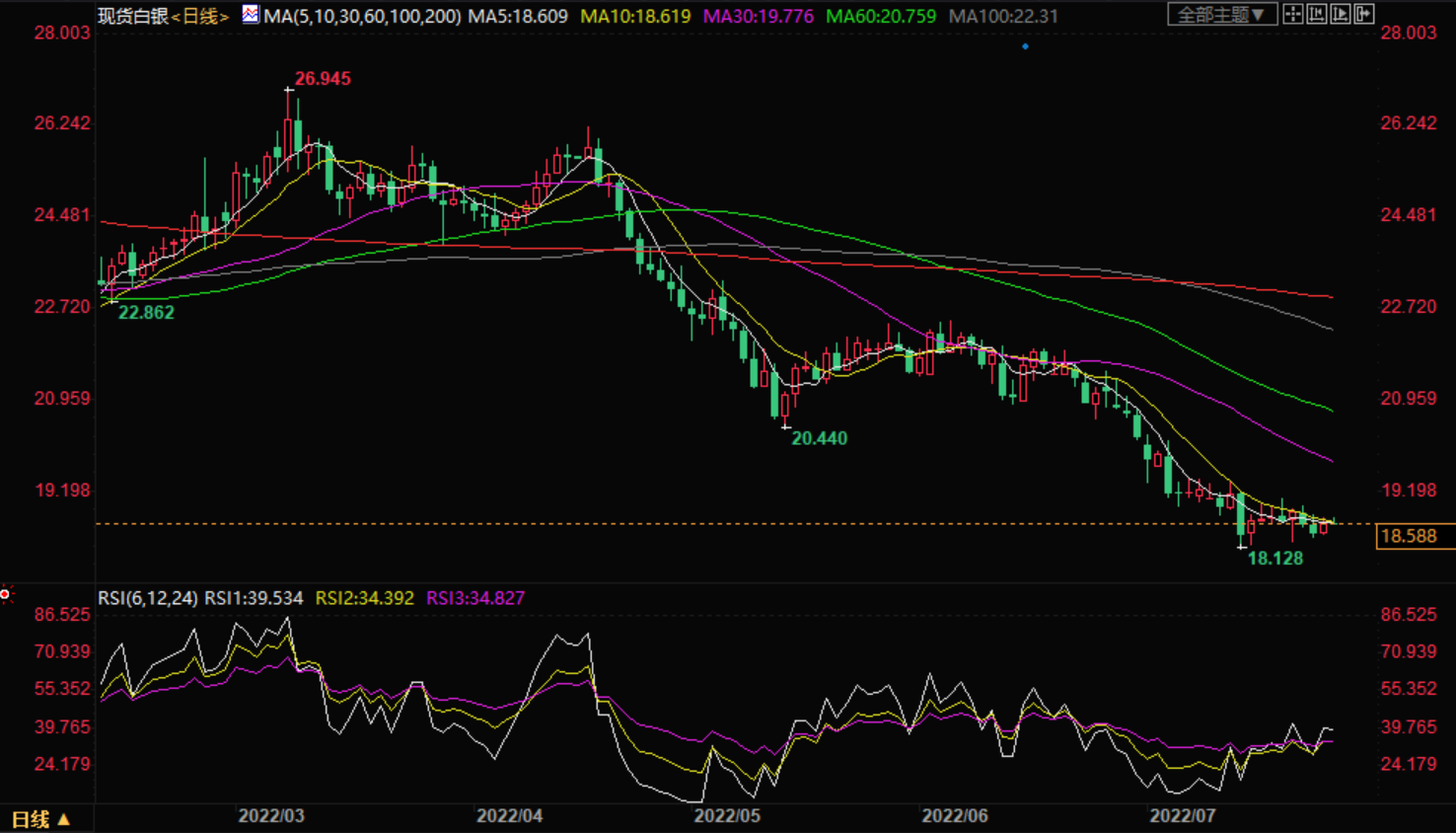This screenshot has height=833, width=1456.
Task: Click the 26.945 high price marker
Action: click(323, 79)
